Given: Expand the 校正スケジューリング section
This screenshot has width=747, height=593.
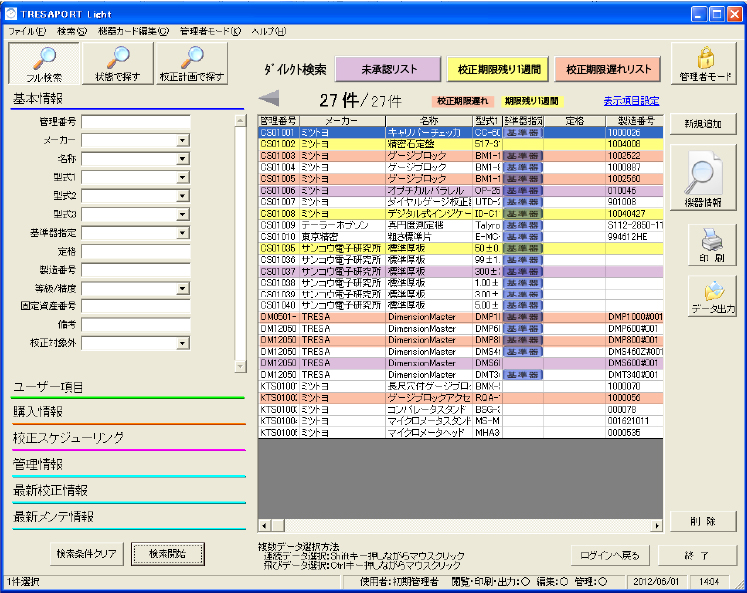Looking at the screenshot, I should point(68,438).
